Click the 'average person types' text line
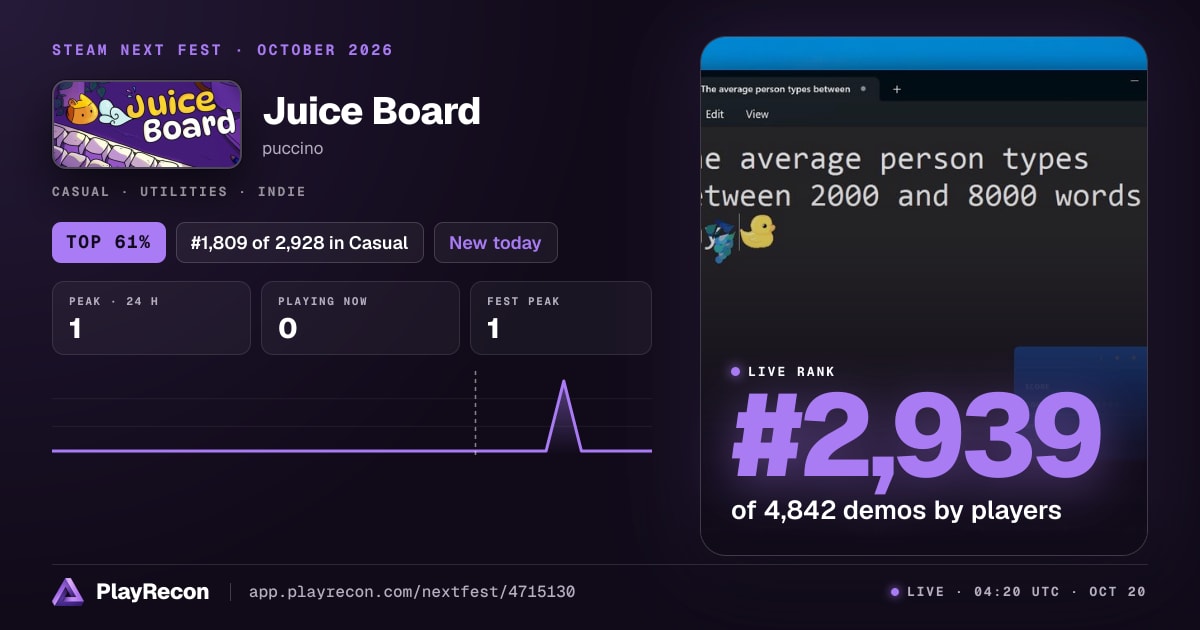 tap(895, 160)
